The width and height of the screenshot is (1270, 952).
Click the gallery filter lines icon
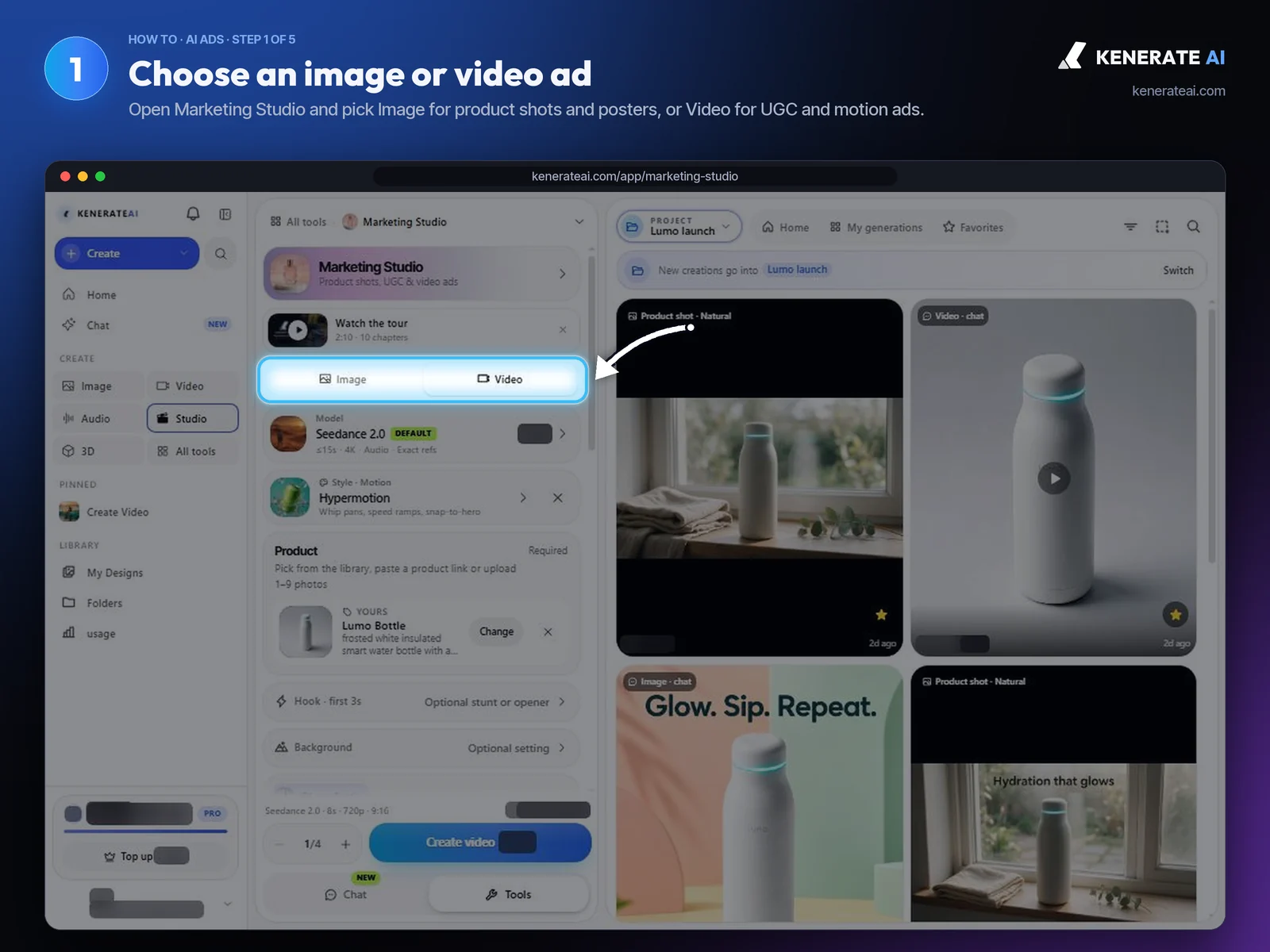point(1130,227)
